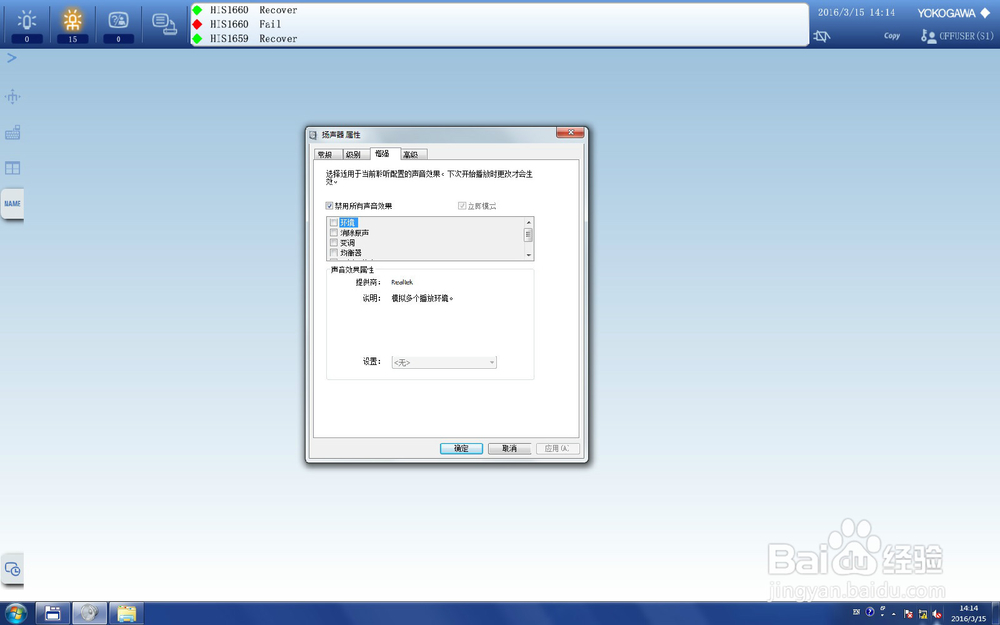The image size is (1000, 625).
Task: Click the speaker icon in dialog title bar
Action: coord(313,135)
